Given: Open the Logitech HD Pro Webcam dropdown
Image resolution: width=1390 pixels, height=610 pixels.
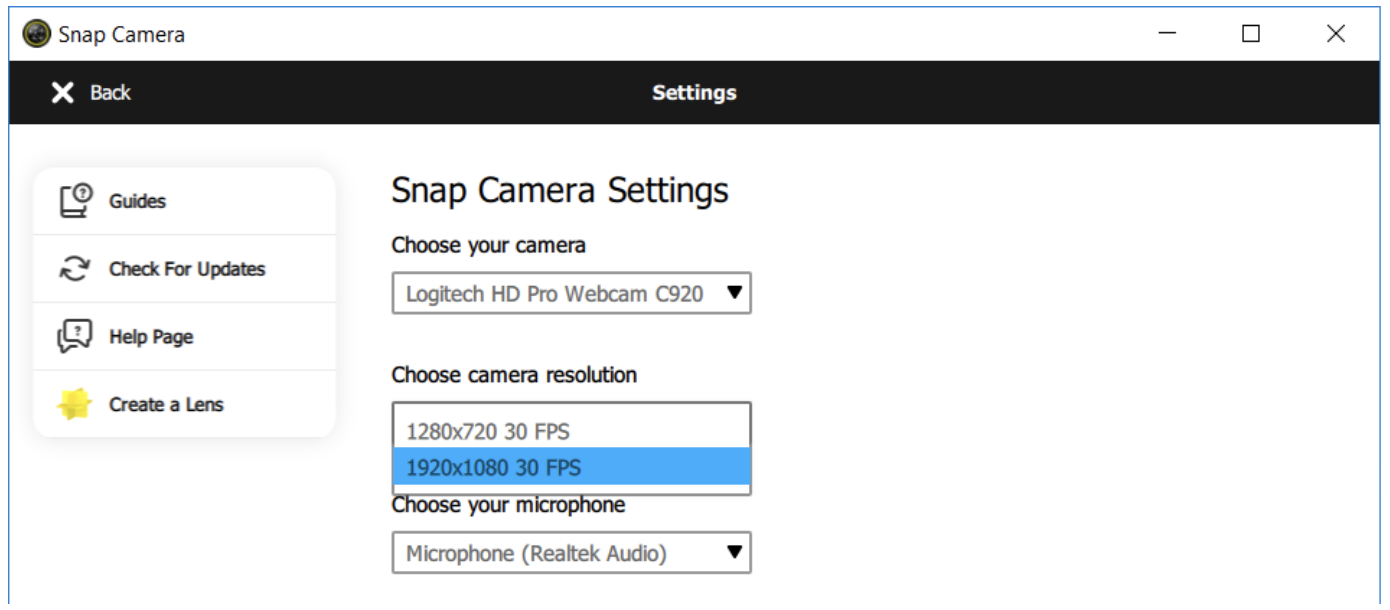Looking at the screenshot, I should (x=571, y=293).
